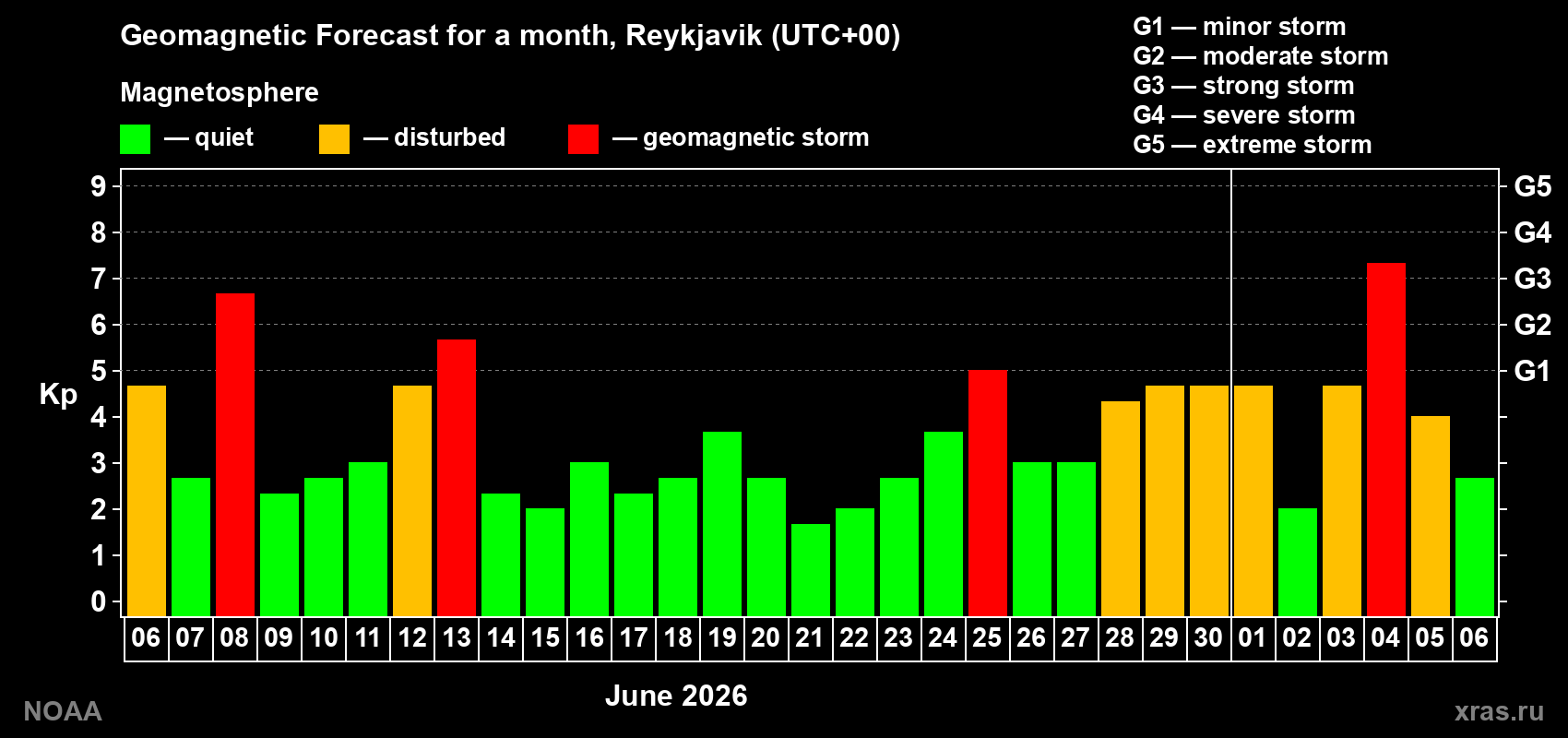Viewport: 1568px width, 738px height.
Task: Click Kp value 9 on left axis
Action: click(99, 186)
